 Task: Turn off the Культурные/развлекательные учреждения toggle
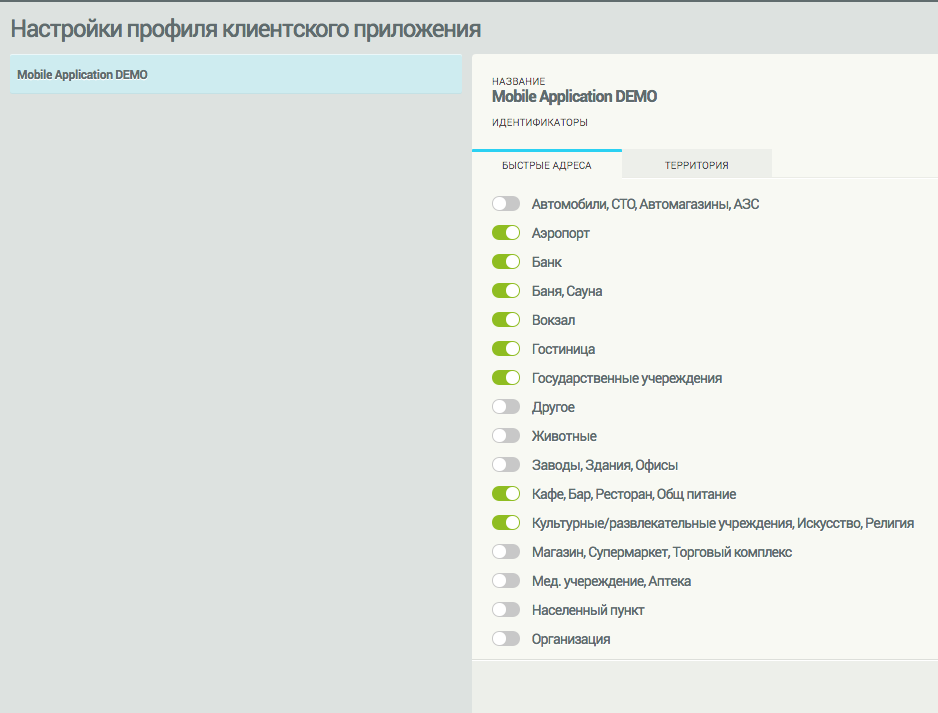pyautogui.click(x=506, y=523)
